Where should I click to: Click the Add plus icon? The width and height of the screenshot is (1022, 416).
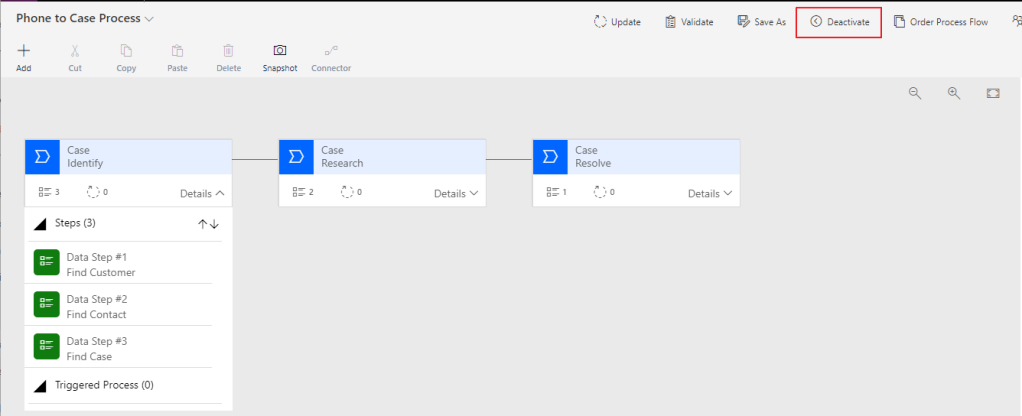(24, 50)
